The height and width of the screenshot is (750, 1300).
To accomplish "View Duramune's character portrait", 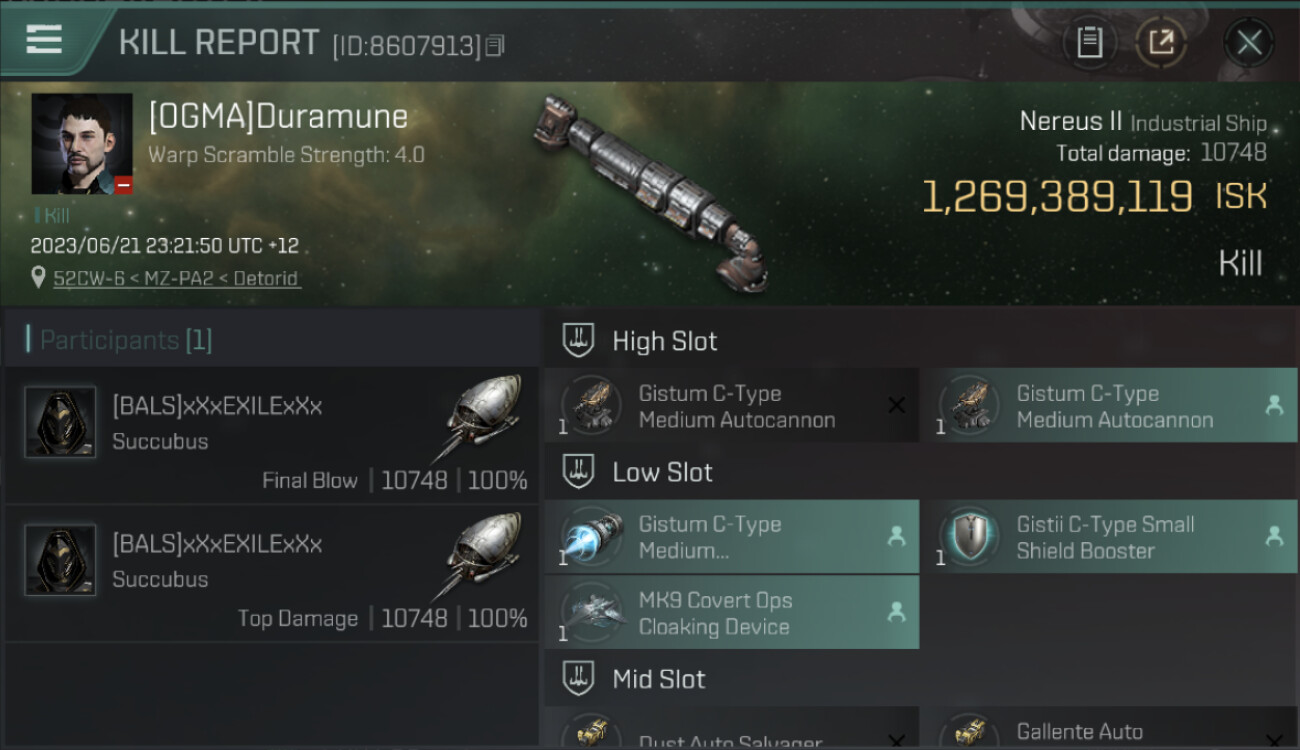I will tap(82, 144).
